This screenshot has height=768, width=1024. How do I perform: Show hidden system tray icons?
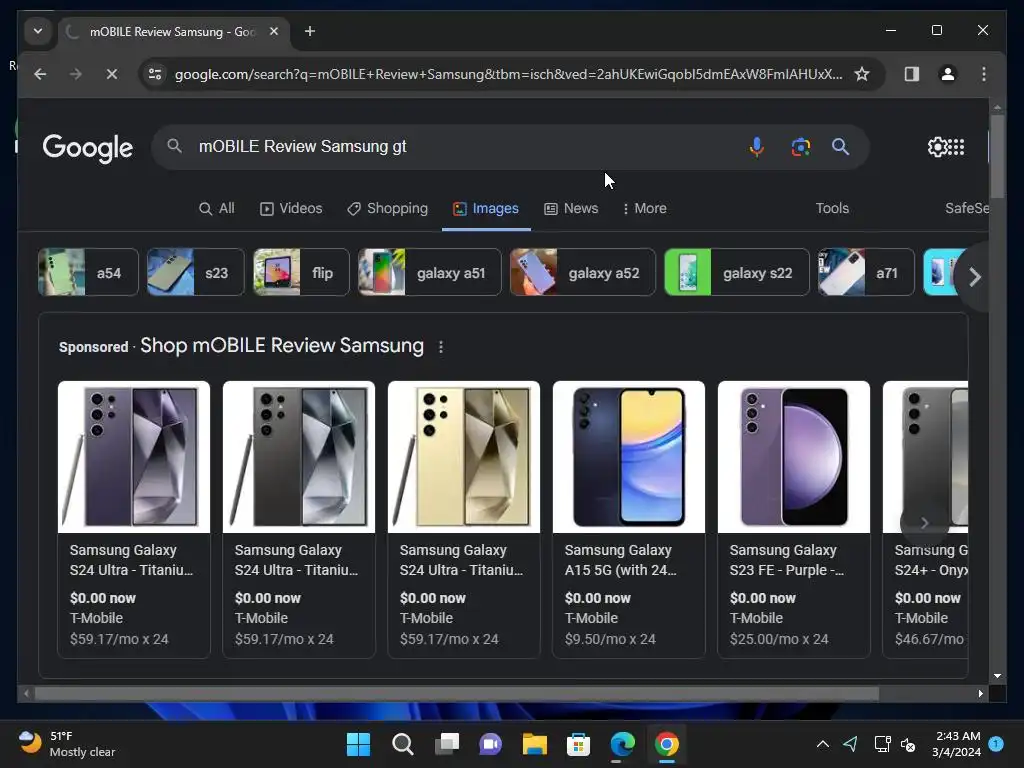tap(823, 744)
